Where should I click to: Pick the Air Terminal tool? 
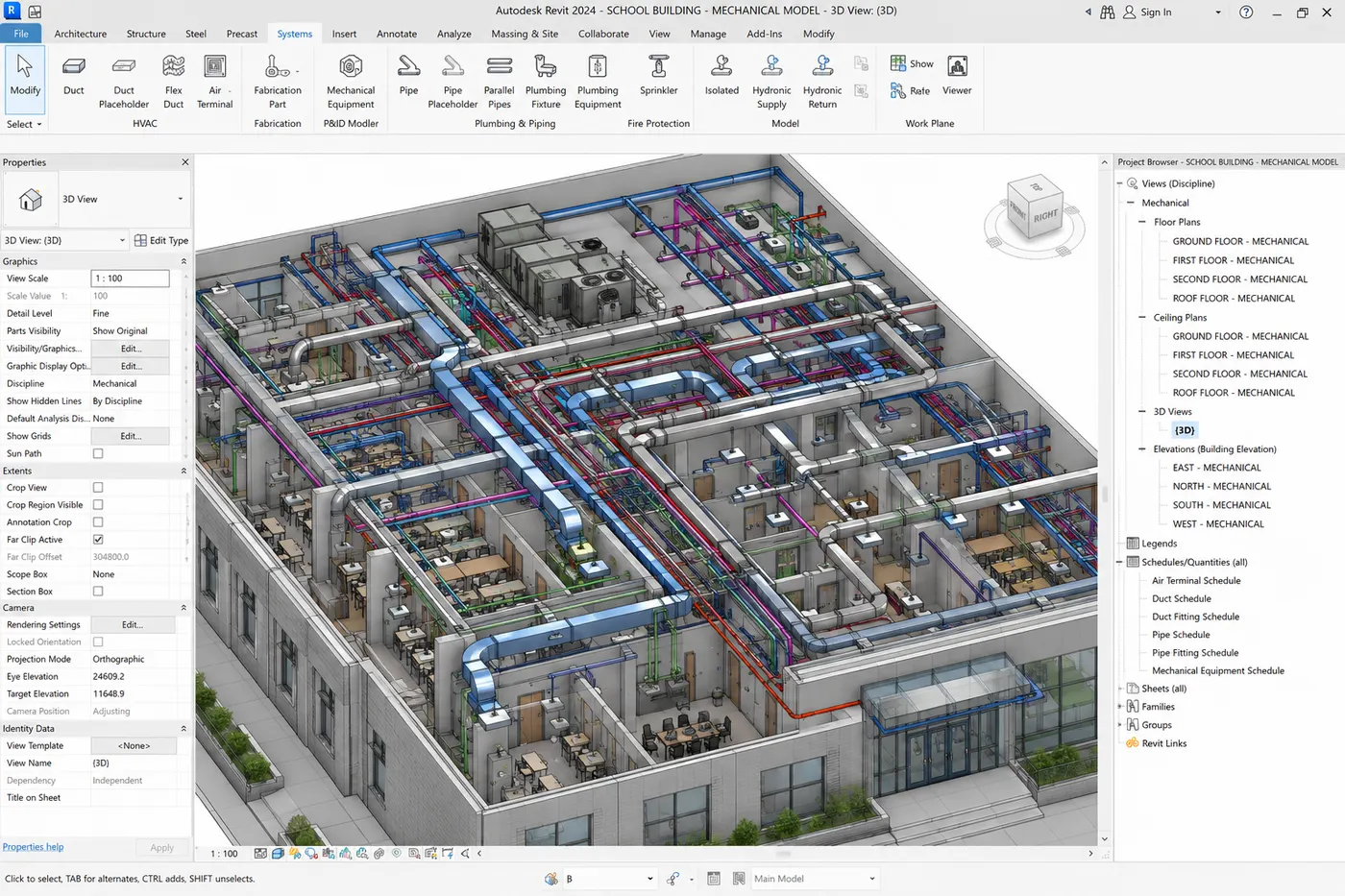(215, 81)
